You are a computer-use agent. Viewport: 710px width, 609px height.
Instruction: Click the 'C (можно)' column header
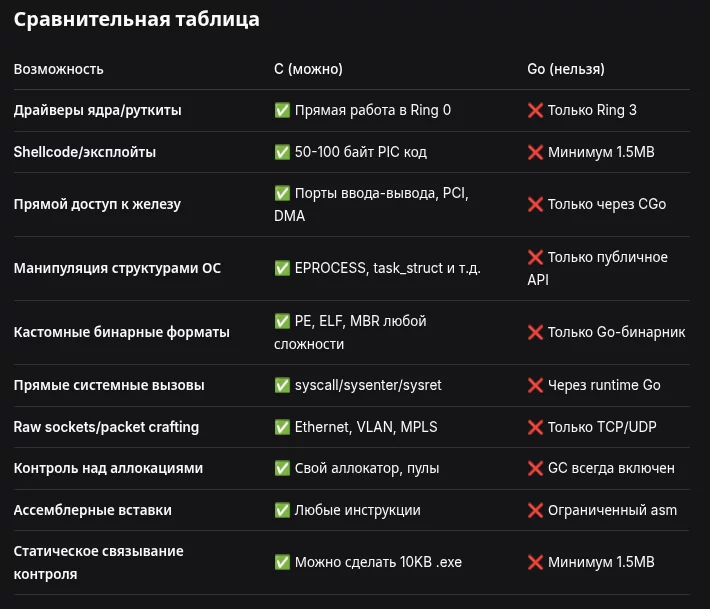(308, 69)
